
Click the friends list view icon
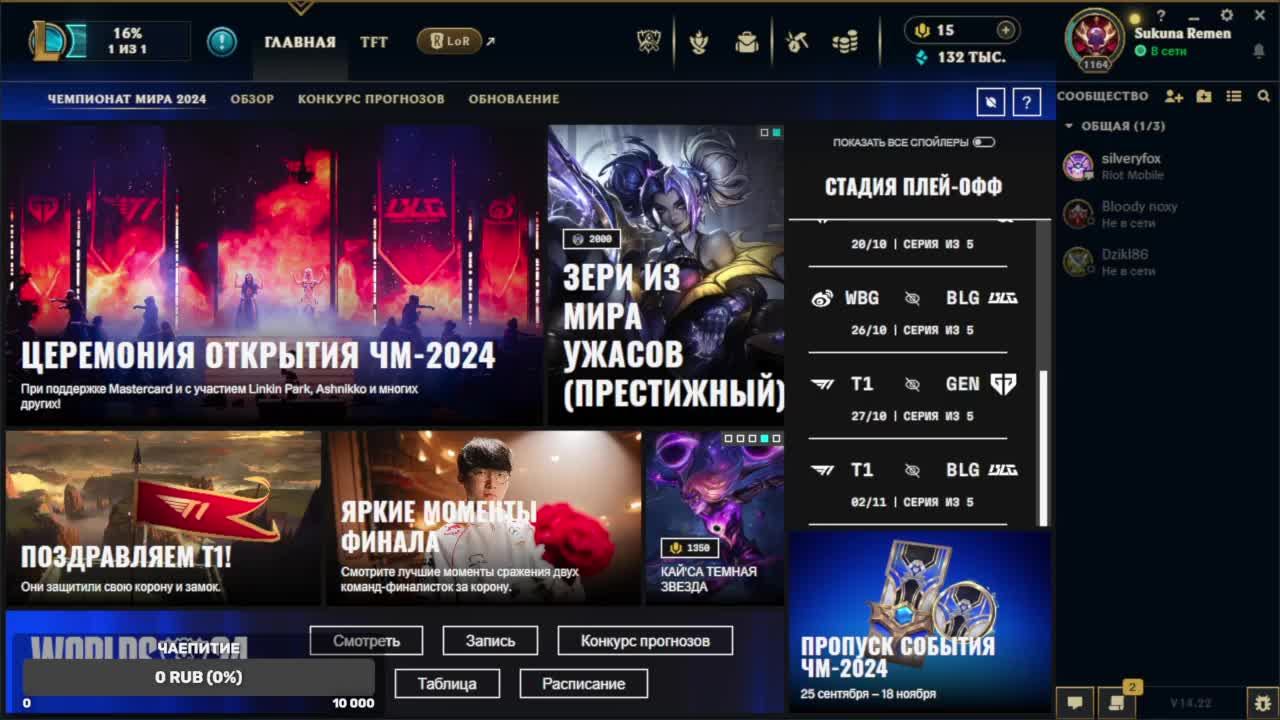(x=1234, y=96)
